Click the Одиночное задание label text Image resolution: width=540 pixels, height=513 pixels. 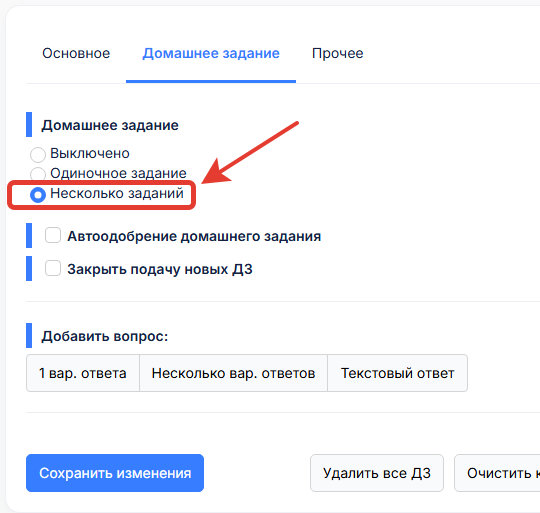tap(118, 173)
